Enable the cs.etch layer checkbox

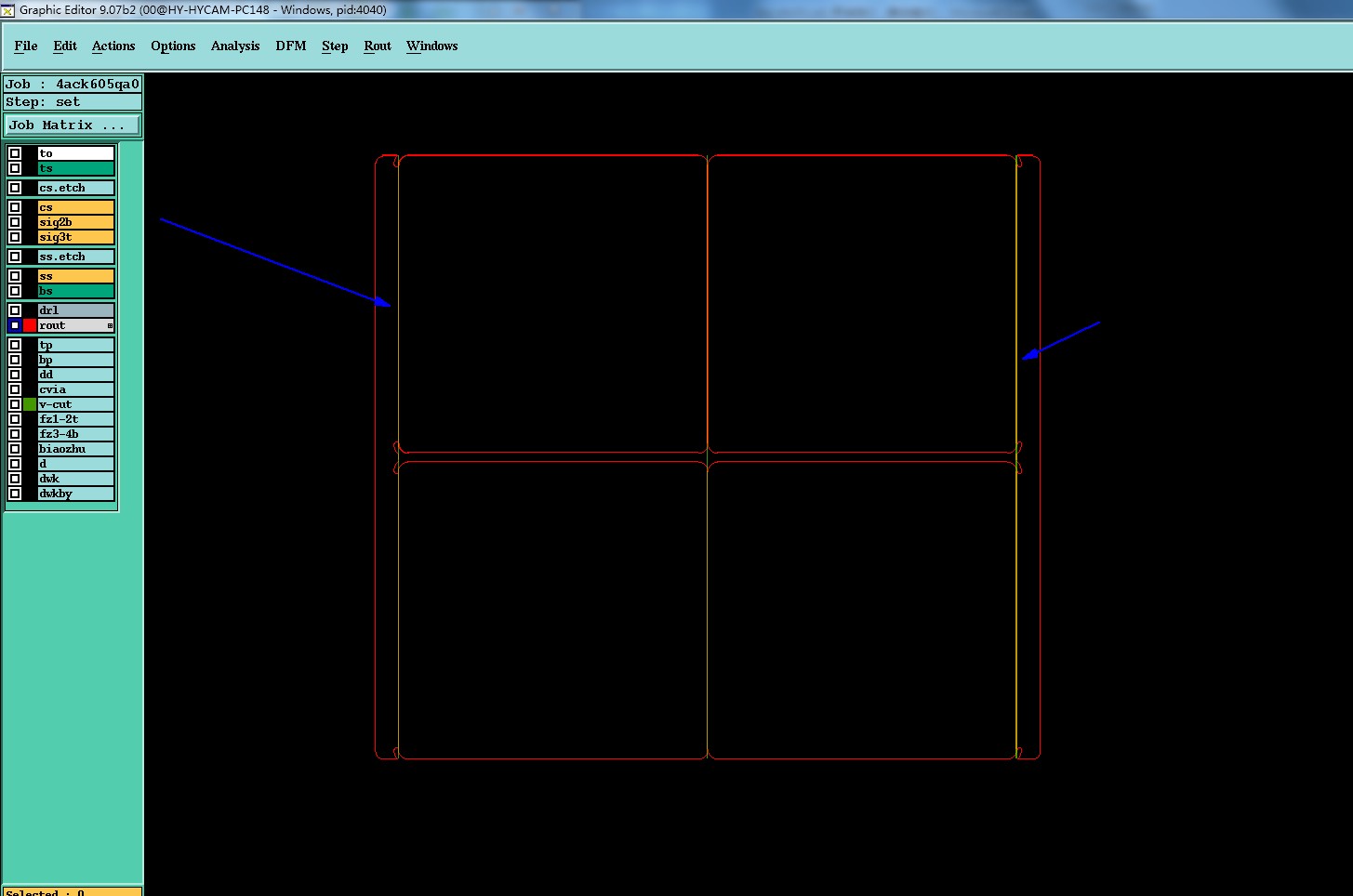15,188
